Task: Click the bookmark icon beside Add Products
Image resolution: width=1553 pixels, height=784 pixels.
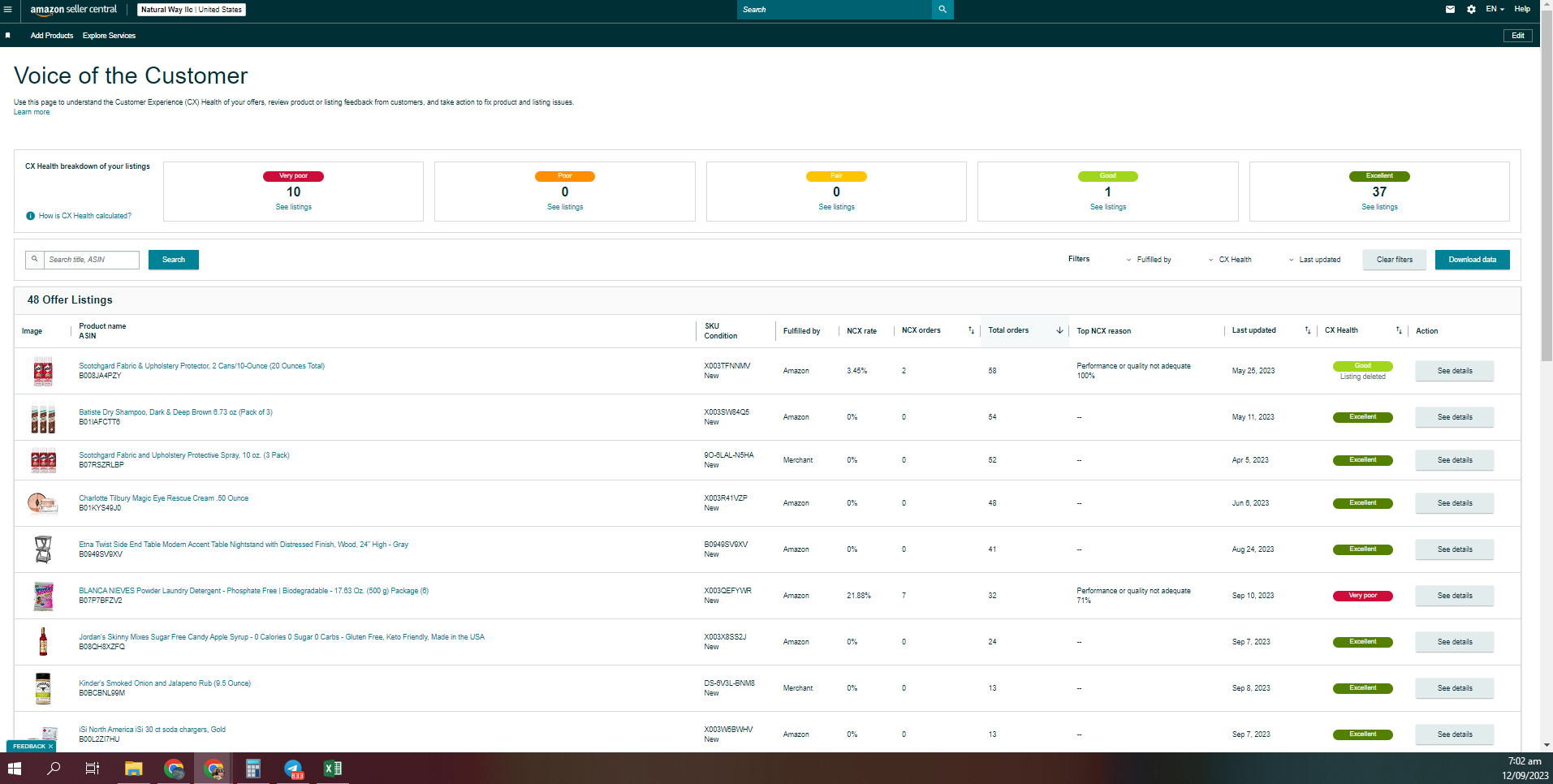Action: coord(8,36)
